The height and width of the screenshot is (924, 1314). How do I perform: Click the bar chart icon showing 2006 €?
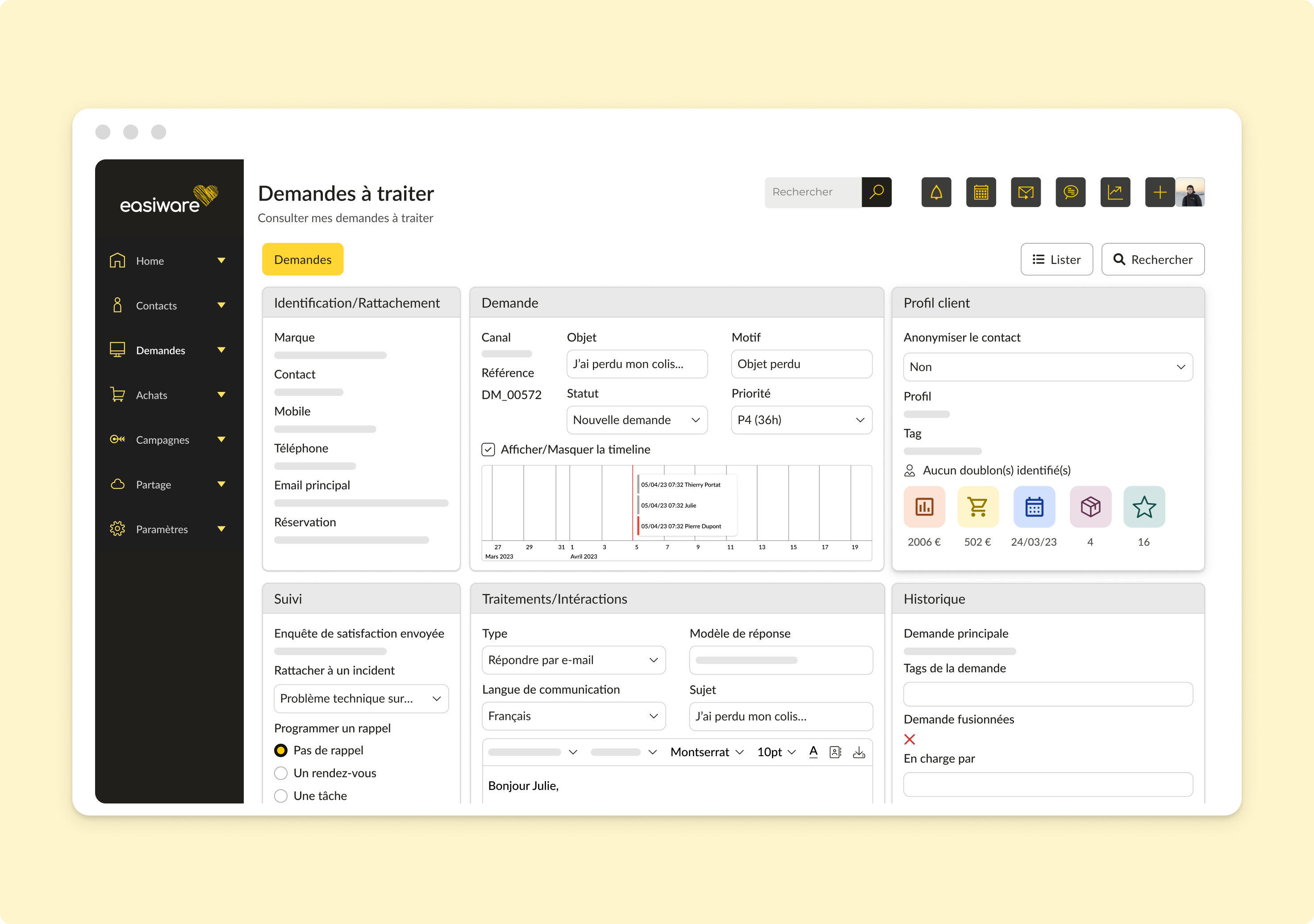click(x=924, y=507)
